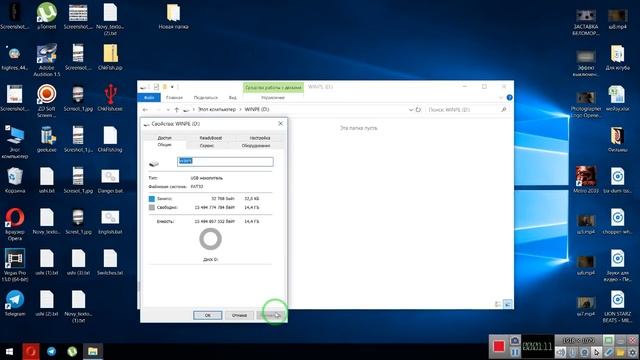Screen dimensions: 640x360
Task: Open Adobe Audition 1.5 desktop shortcut
Action: tap(47, 60)
